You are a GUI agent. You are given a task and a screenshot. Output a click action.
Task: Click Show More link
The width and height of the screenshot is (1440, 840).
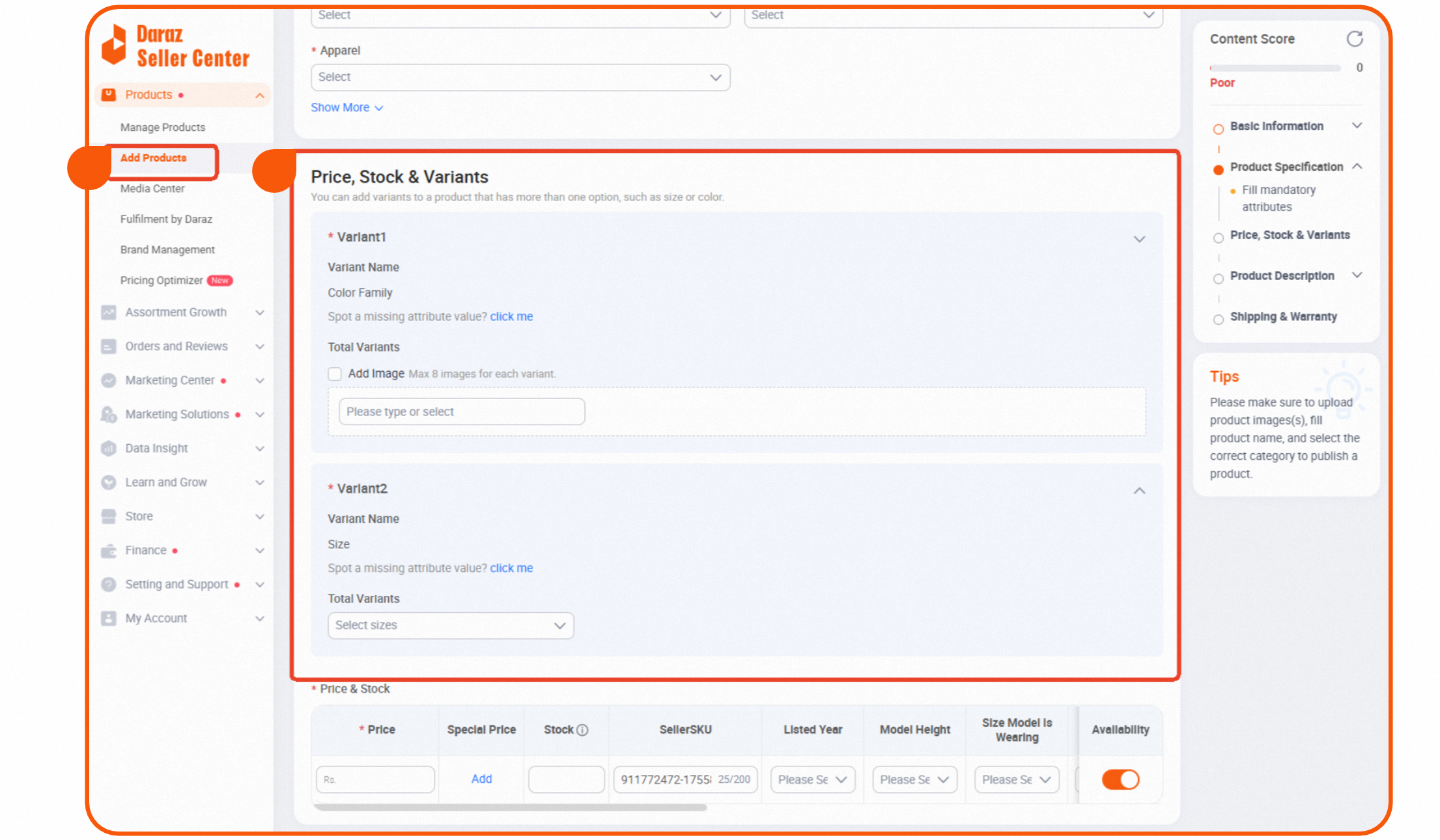(346, 107)
